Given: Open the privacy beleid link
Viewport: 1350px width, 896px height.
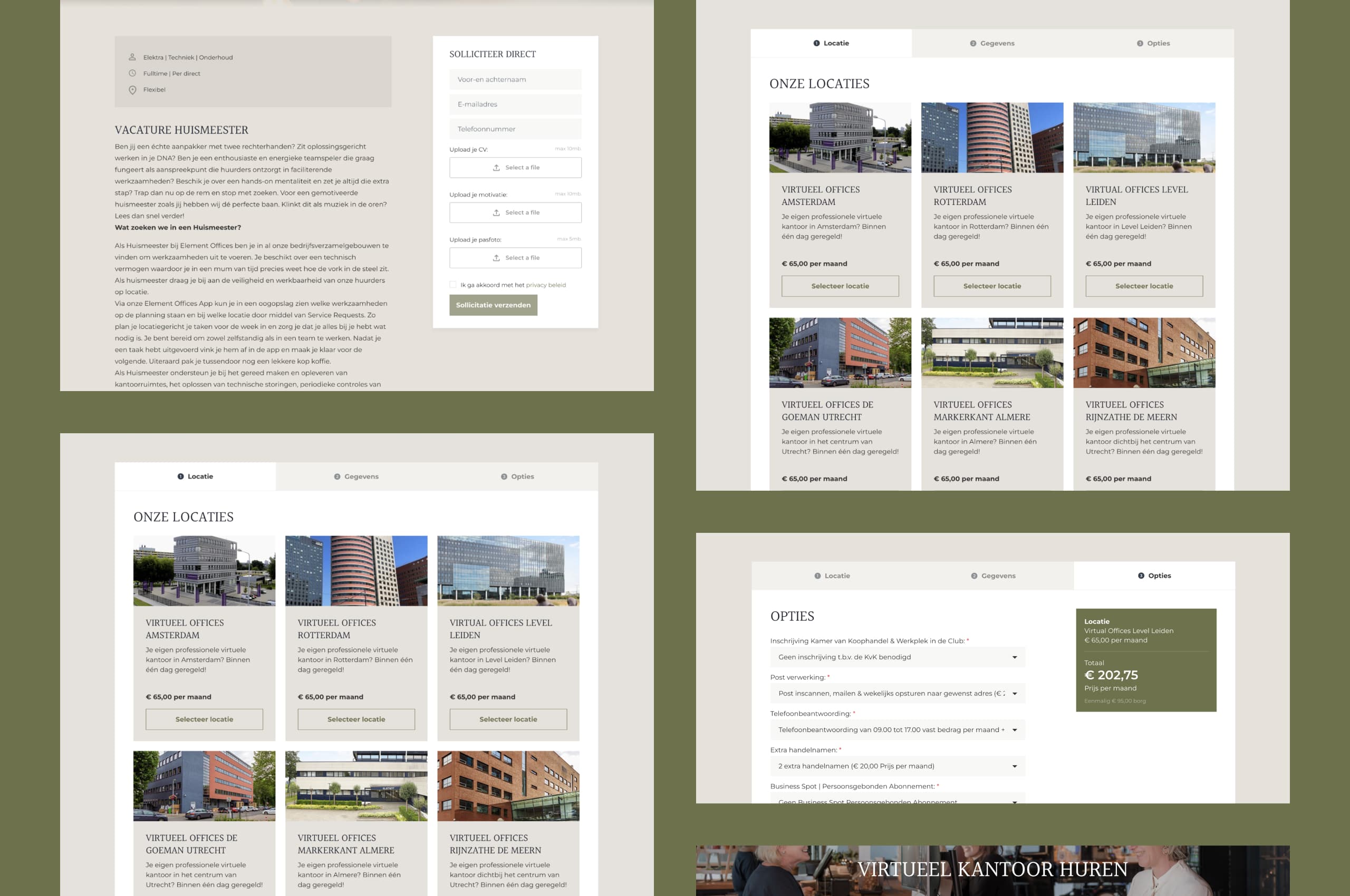Looking at the screenshot, I should pyautogui.click(x=545, y=285).
